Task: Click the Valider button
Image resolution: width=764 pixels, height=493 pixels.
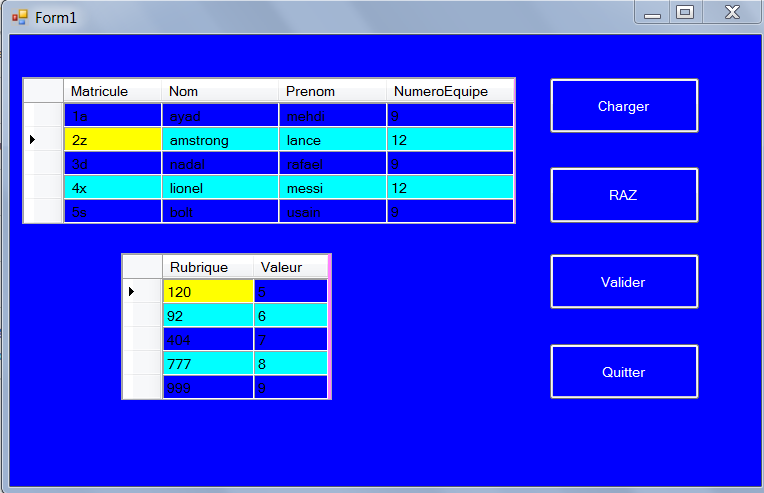Action: [x=623, y=282]
